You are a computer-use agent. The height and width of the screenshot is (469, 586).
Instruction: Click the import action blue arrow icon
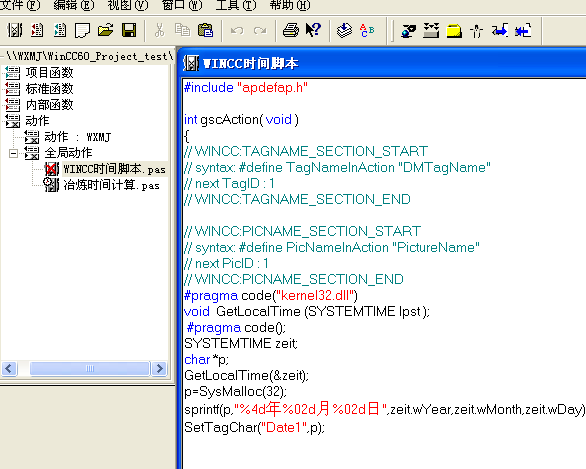(x=500, y=30)
